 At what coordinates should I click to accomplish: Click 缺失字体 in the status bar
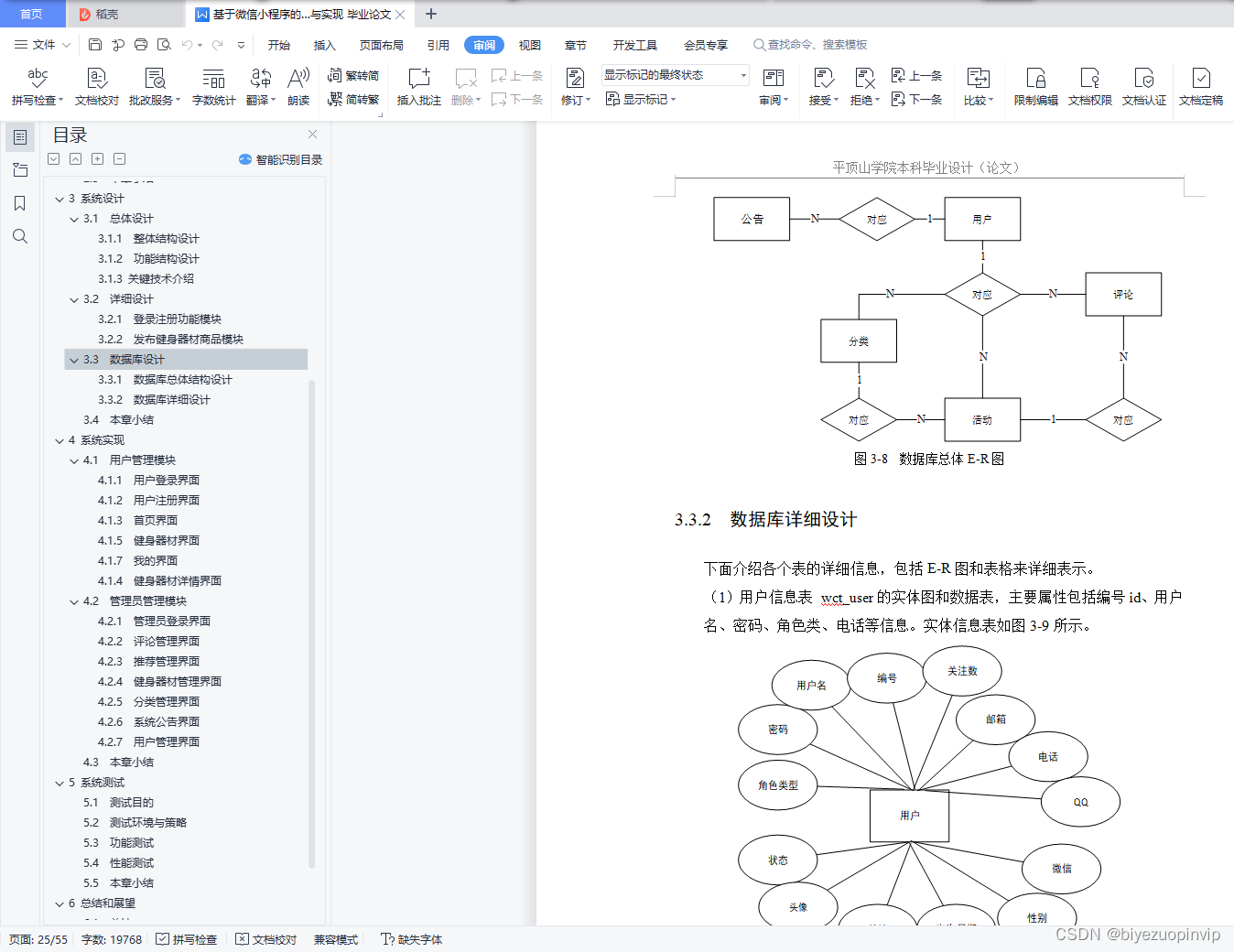(x=412, y=939)
